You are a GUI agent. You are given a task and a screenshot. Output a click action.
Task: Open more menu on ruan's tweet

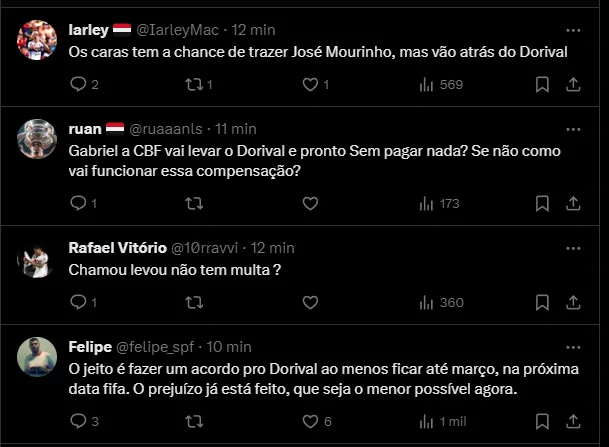pos(573,128)
